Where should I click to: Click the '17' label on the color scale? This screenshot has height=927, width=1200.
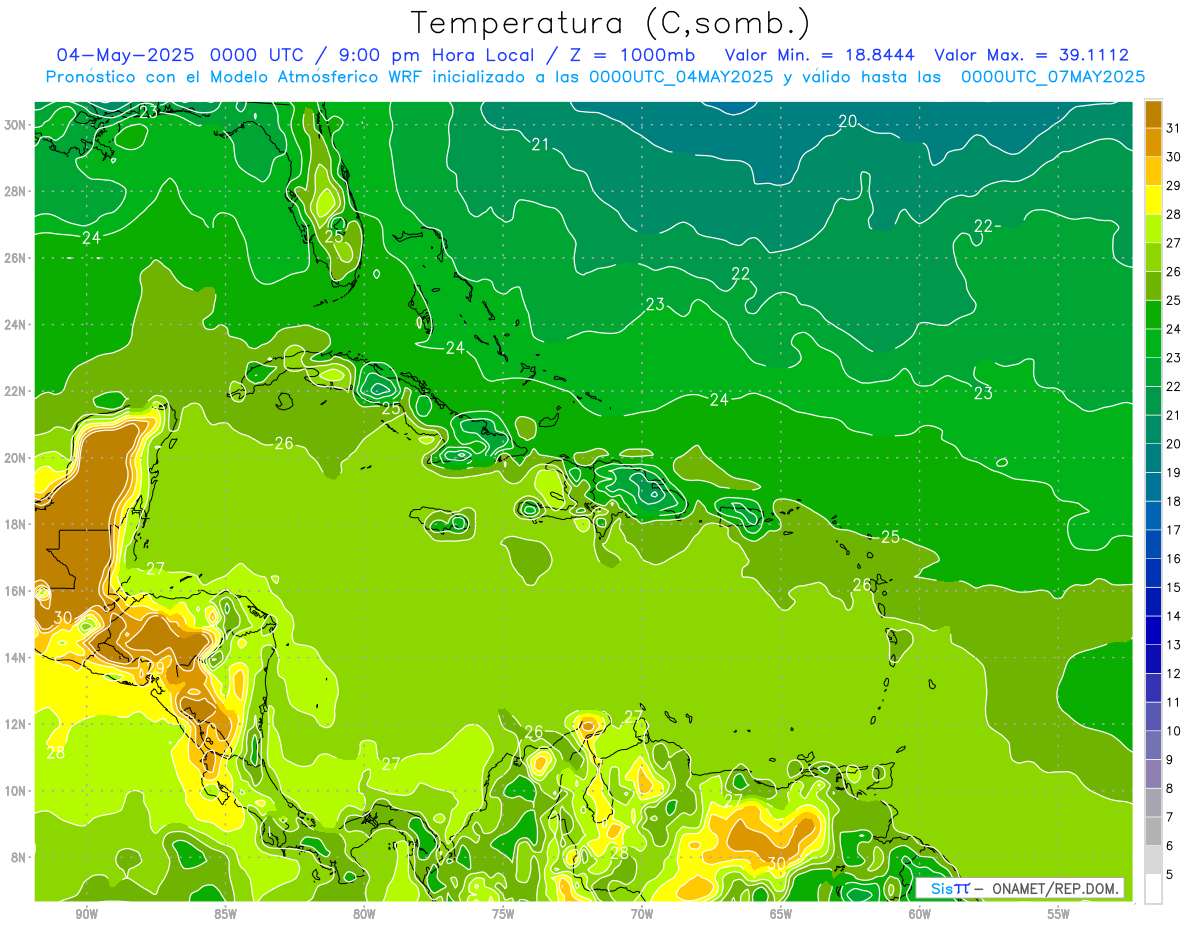(1174, 530)
